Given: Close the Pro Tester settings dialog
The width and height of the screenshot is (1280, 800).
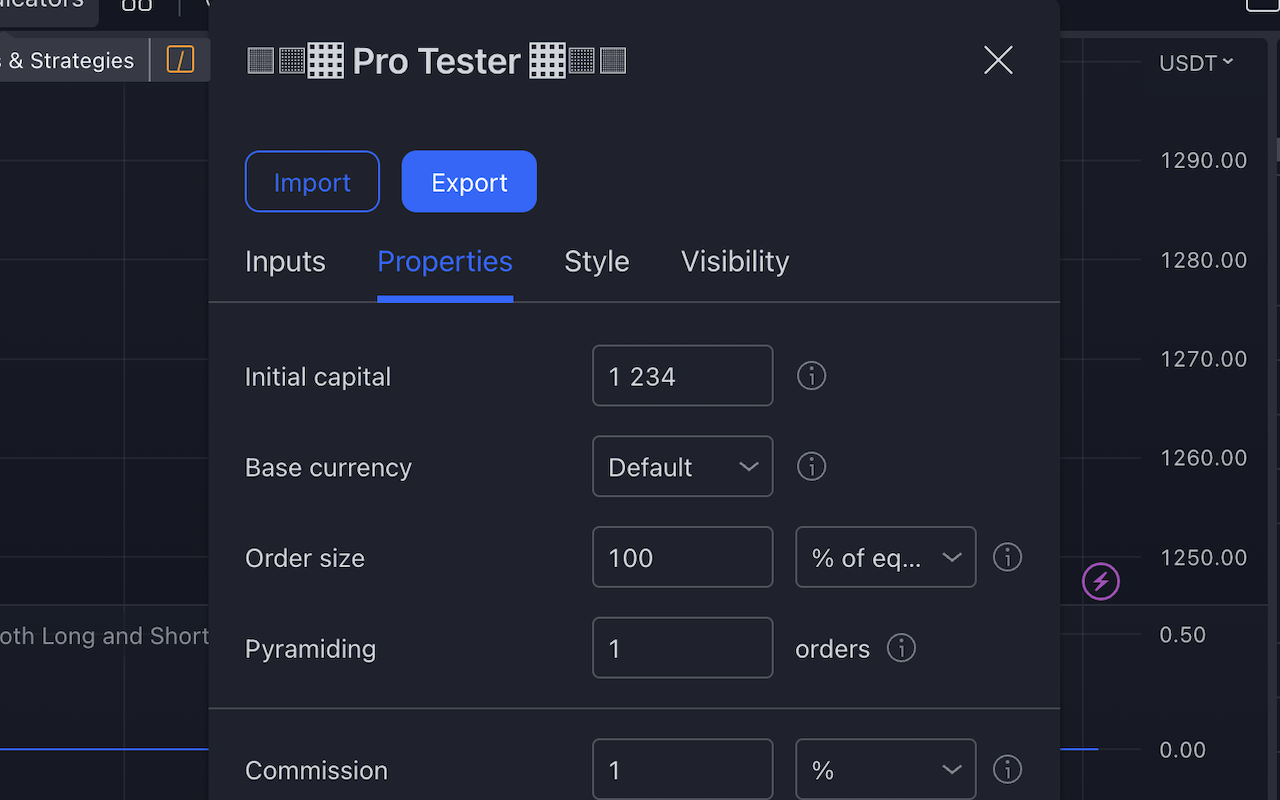Looking at the screenshot, I should (998, 60).
